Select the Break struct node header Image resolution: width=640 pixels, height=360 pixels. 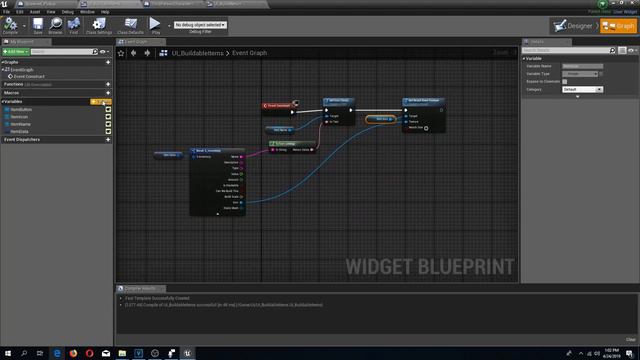[x=218, y=151]
